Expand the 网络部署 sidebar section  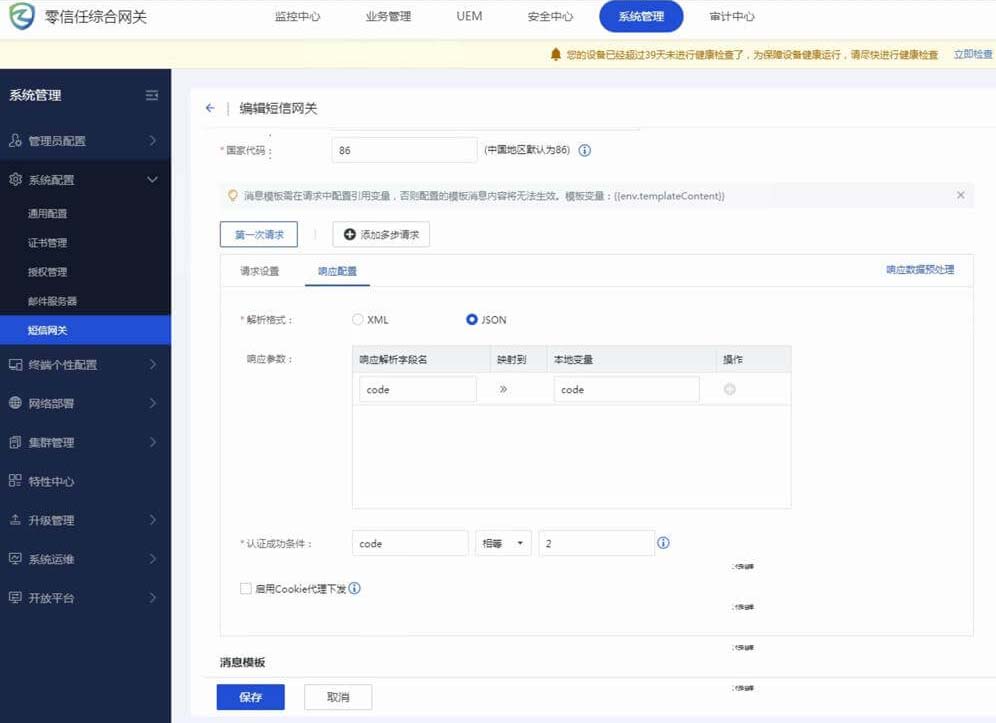(x=85, y=404)
